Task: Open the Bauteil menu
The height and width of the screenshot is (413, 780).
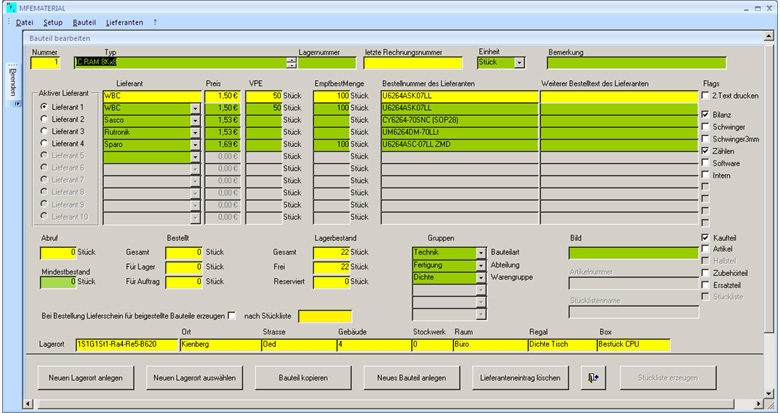Action: (x=84, y=21)
